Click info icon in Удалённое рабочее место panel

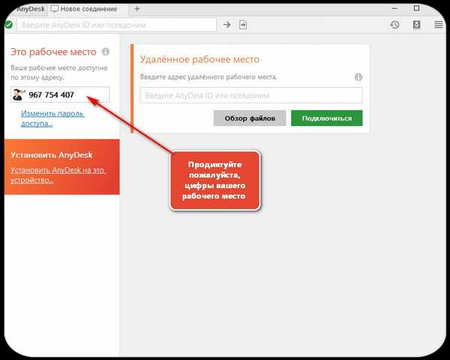[358, 77]
